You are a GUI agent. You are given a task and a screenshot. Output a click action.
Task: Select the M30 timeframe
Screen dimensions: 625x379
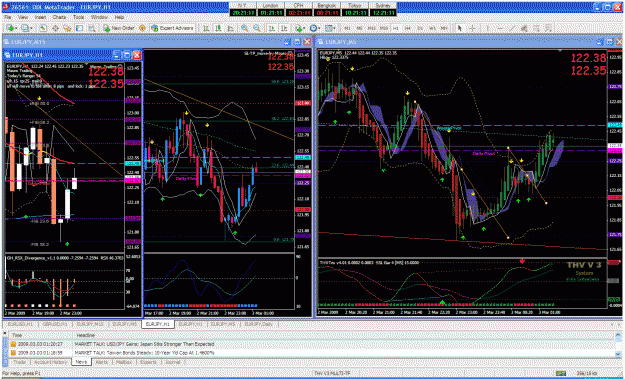pyautogui.click(x=384, y=28)
